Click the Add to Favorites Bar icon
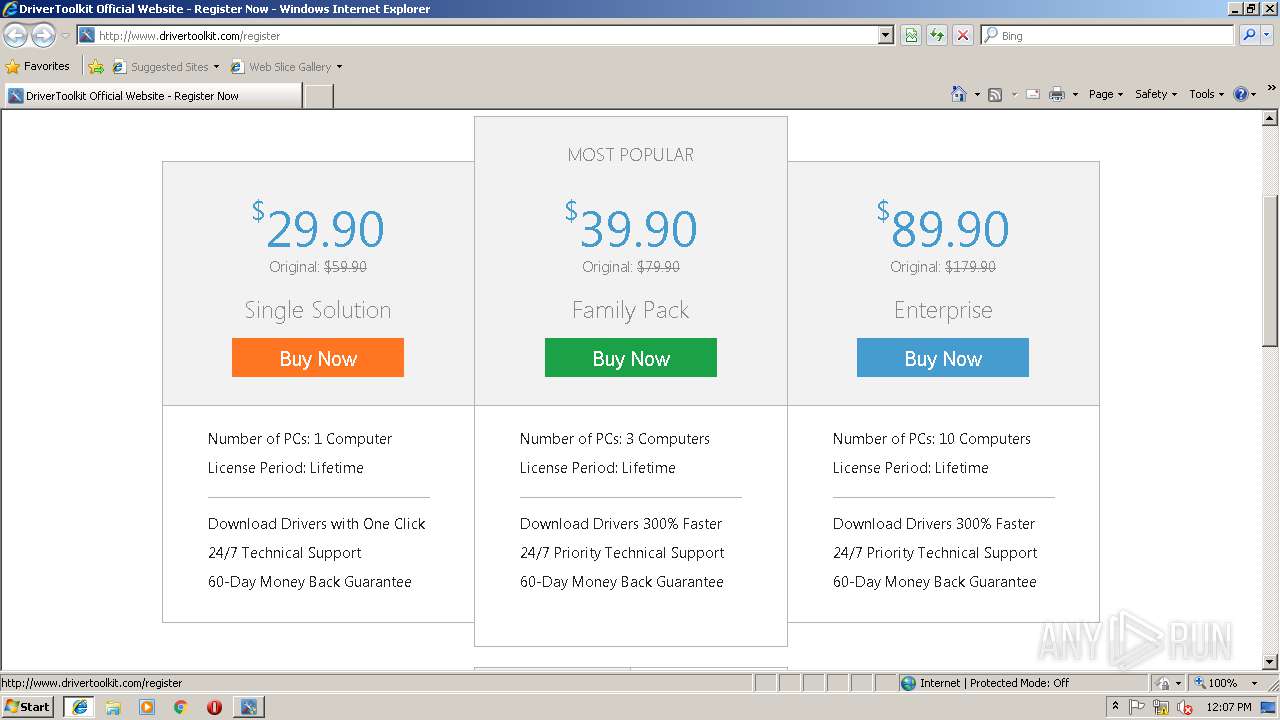Screen dimensions: 1280x720 tap(96, 67)
